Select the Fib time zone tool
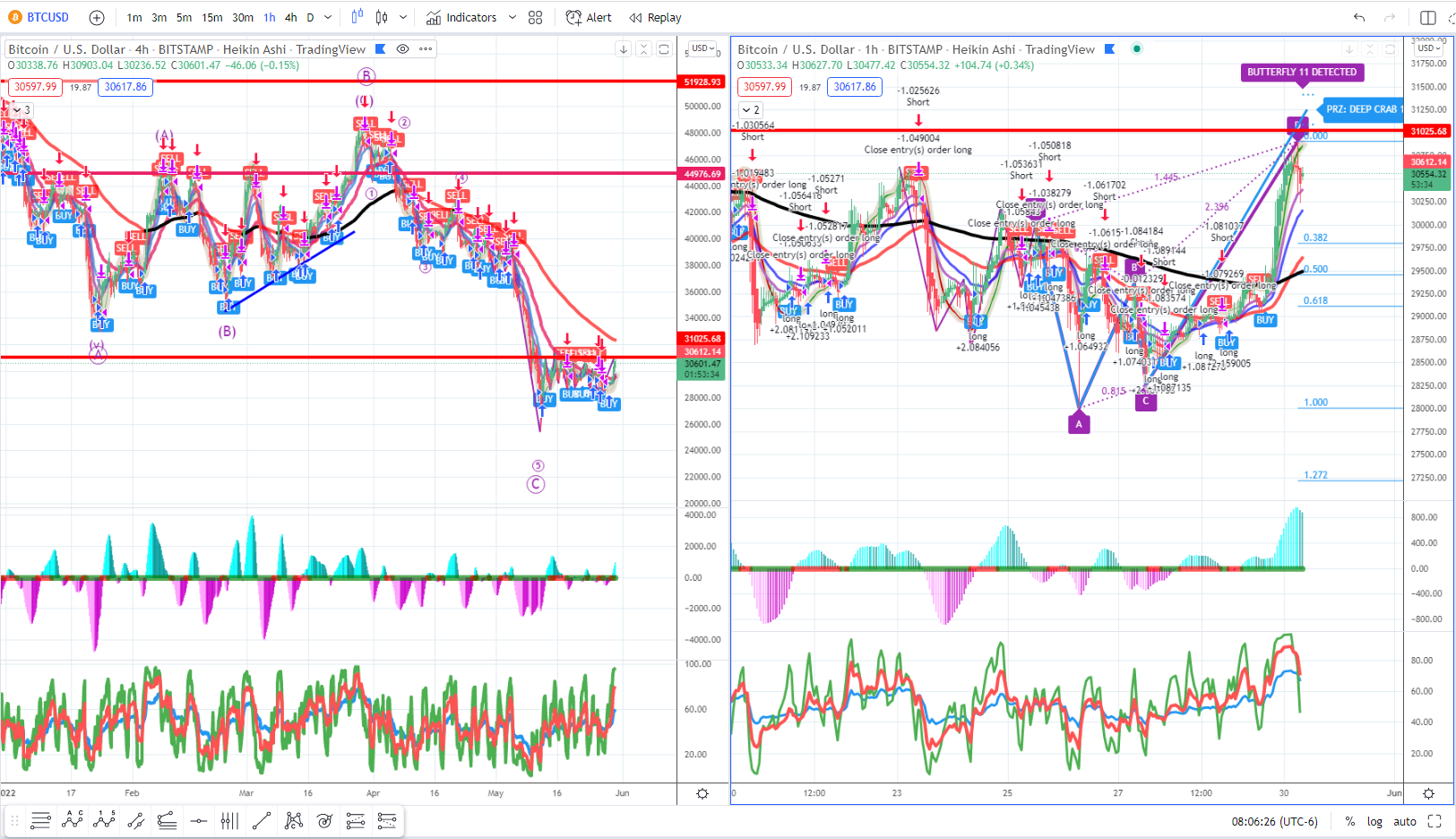 pyautogui.click(x=229, y=820)
